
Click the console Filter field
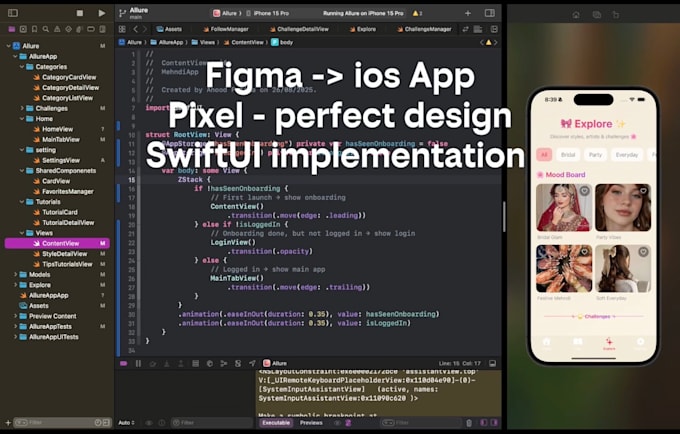click(x=421, y=423)
